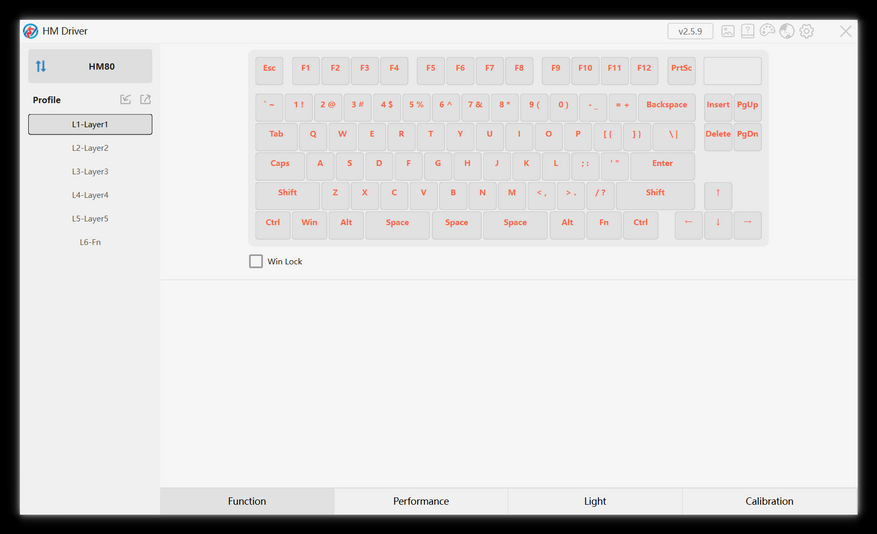This screenshot has width=877, height=534.
Task: Switch to the Light tab
Action: (x=595, y=501)
